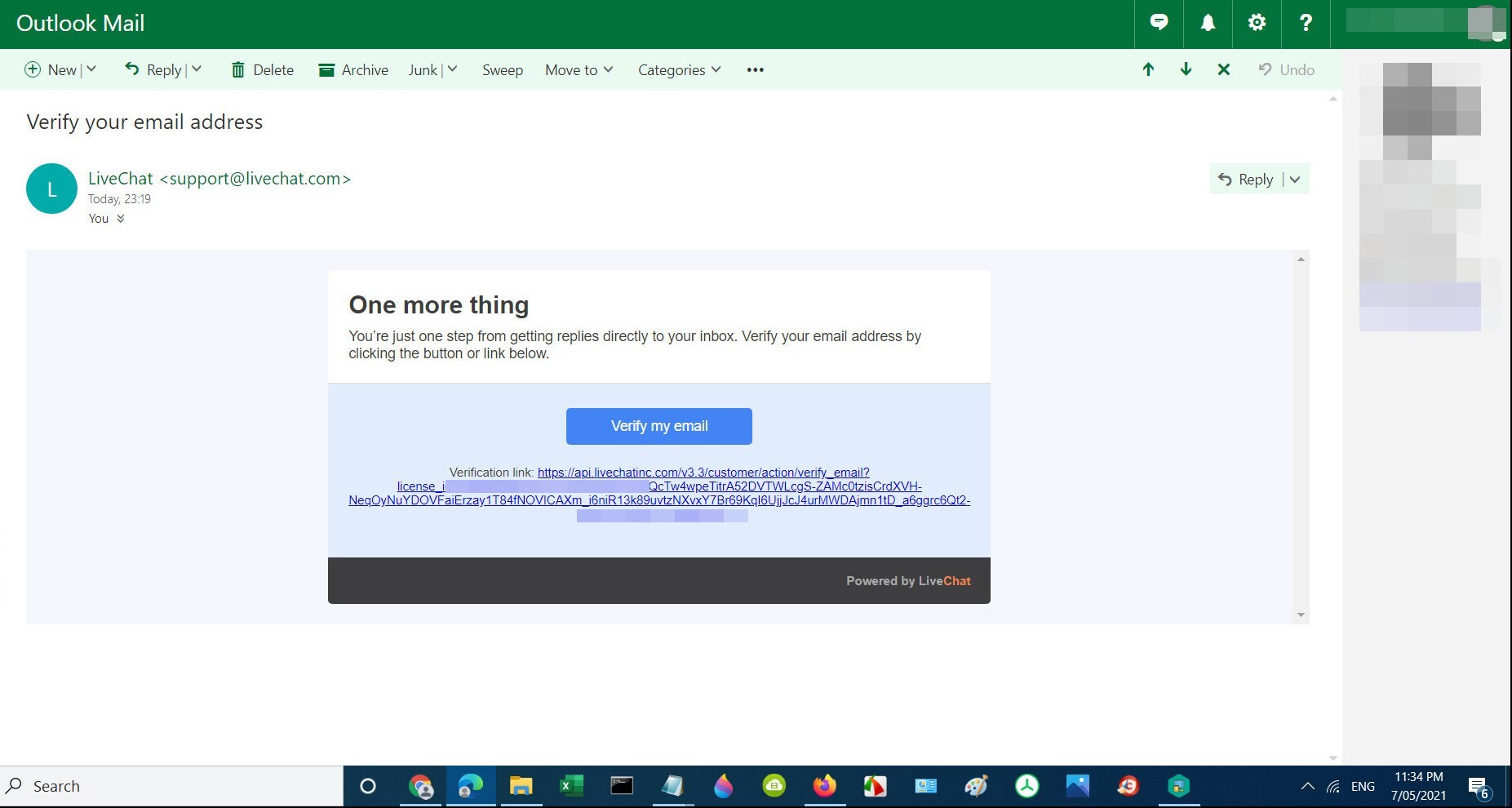
Task: Open the chat icon in Outlook header
Action: click(1159, 23)
